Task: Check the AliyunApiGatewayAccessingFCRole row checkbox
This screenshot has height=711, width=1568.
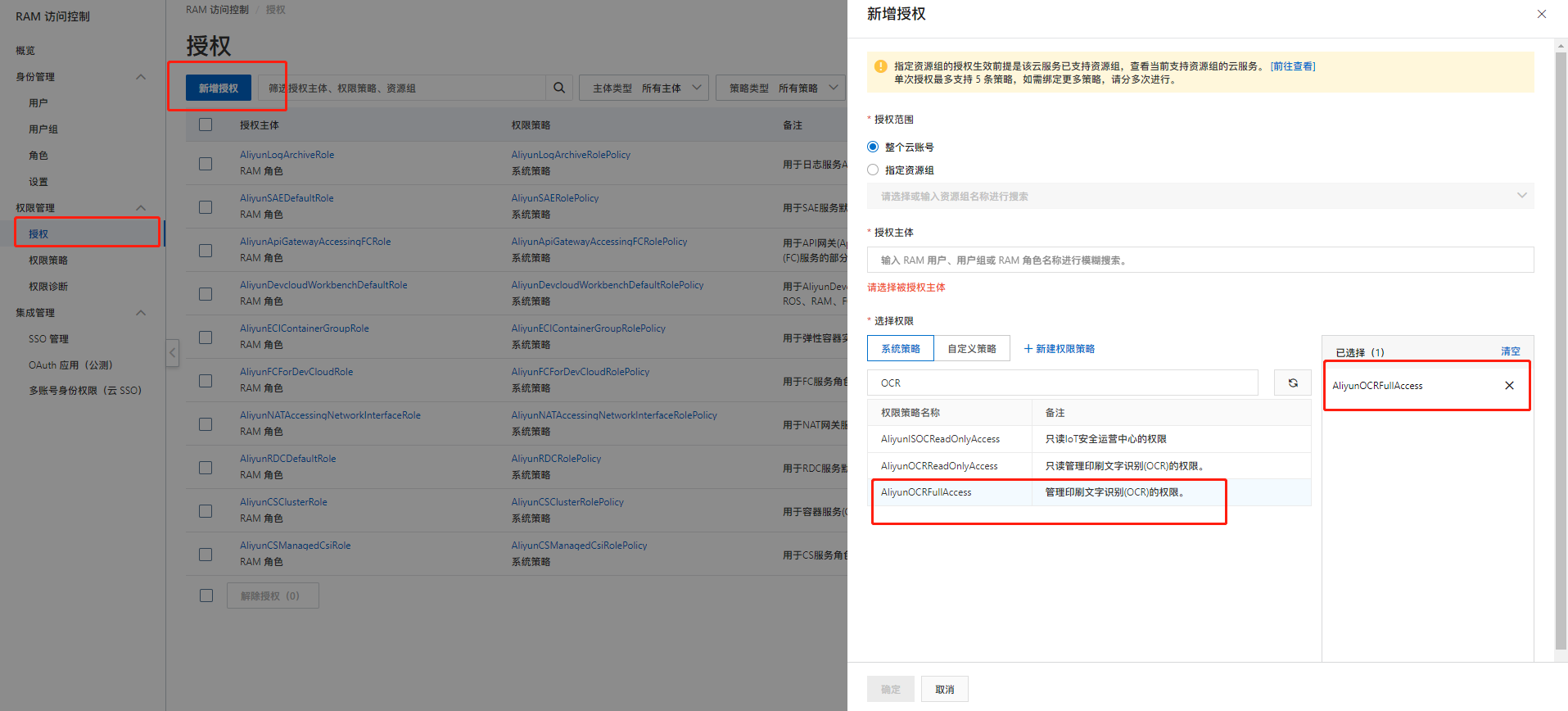Action: [x=206, y=250]
